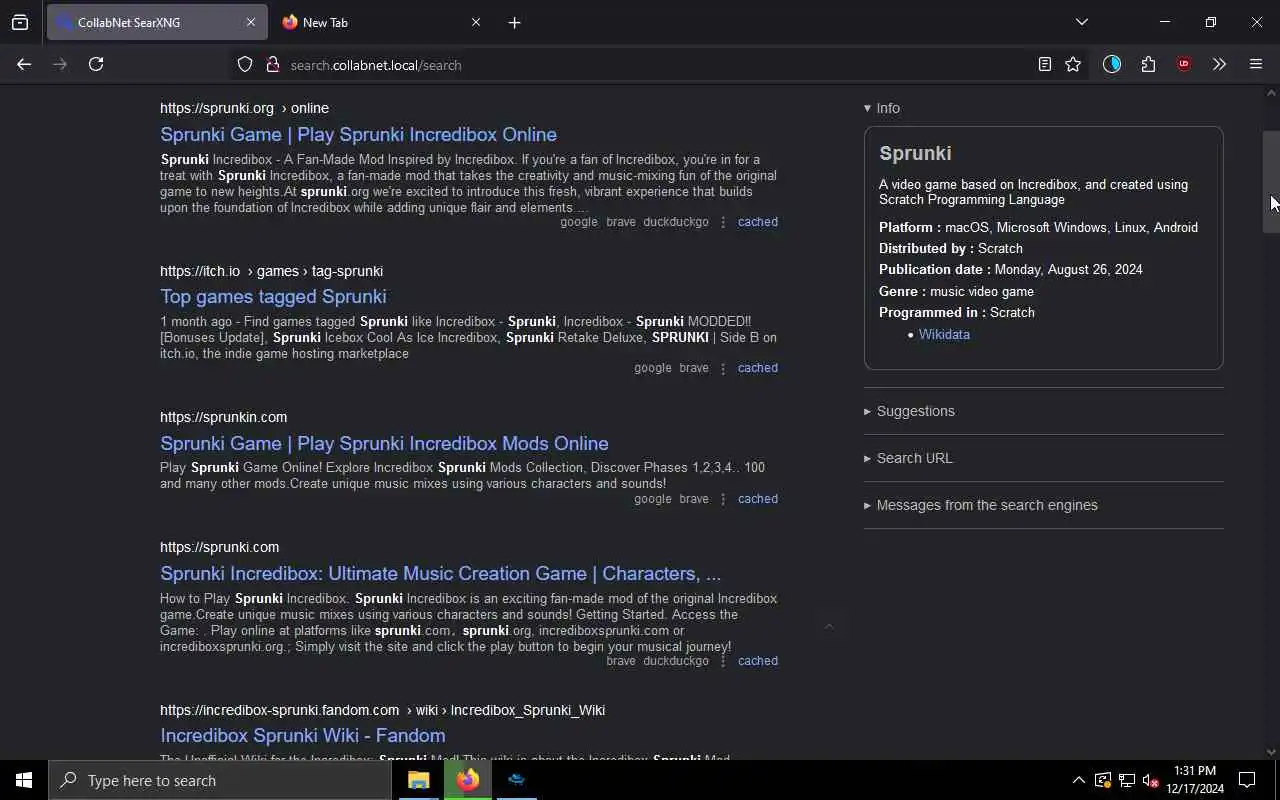Click the https://incredibox-sprunki.fandom.com URL text
The height and width of the screenshot is (800, 1280).
[x=279, y=710]
